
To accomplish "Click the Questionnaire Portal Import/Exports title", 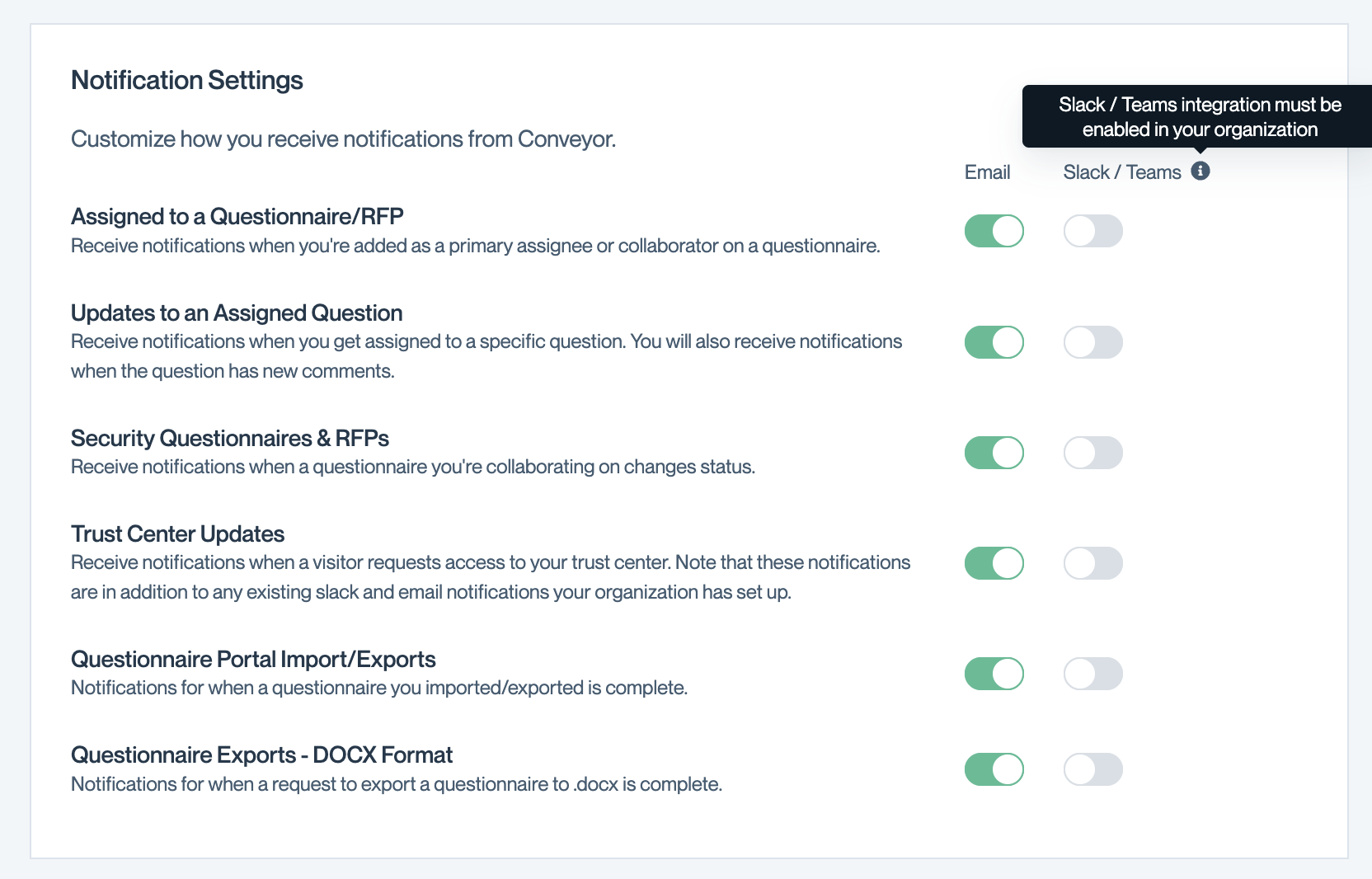I will 253,659.
